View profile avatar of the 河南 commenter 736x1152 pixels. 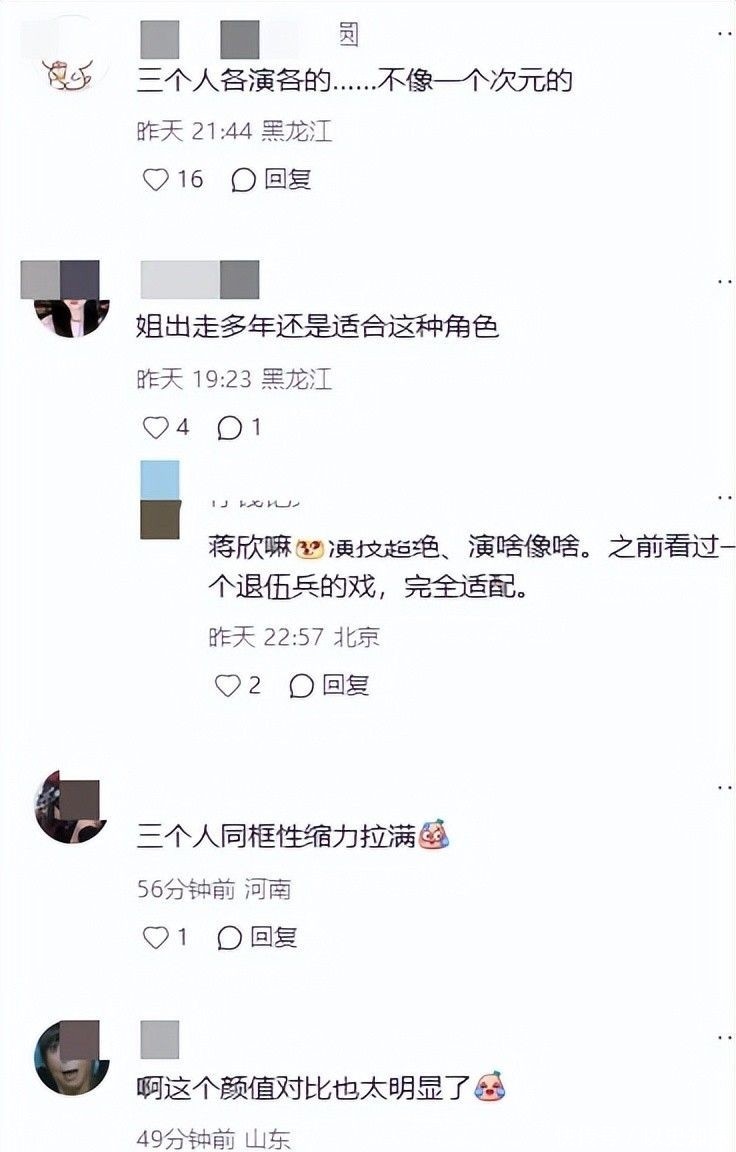71,806
